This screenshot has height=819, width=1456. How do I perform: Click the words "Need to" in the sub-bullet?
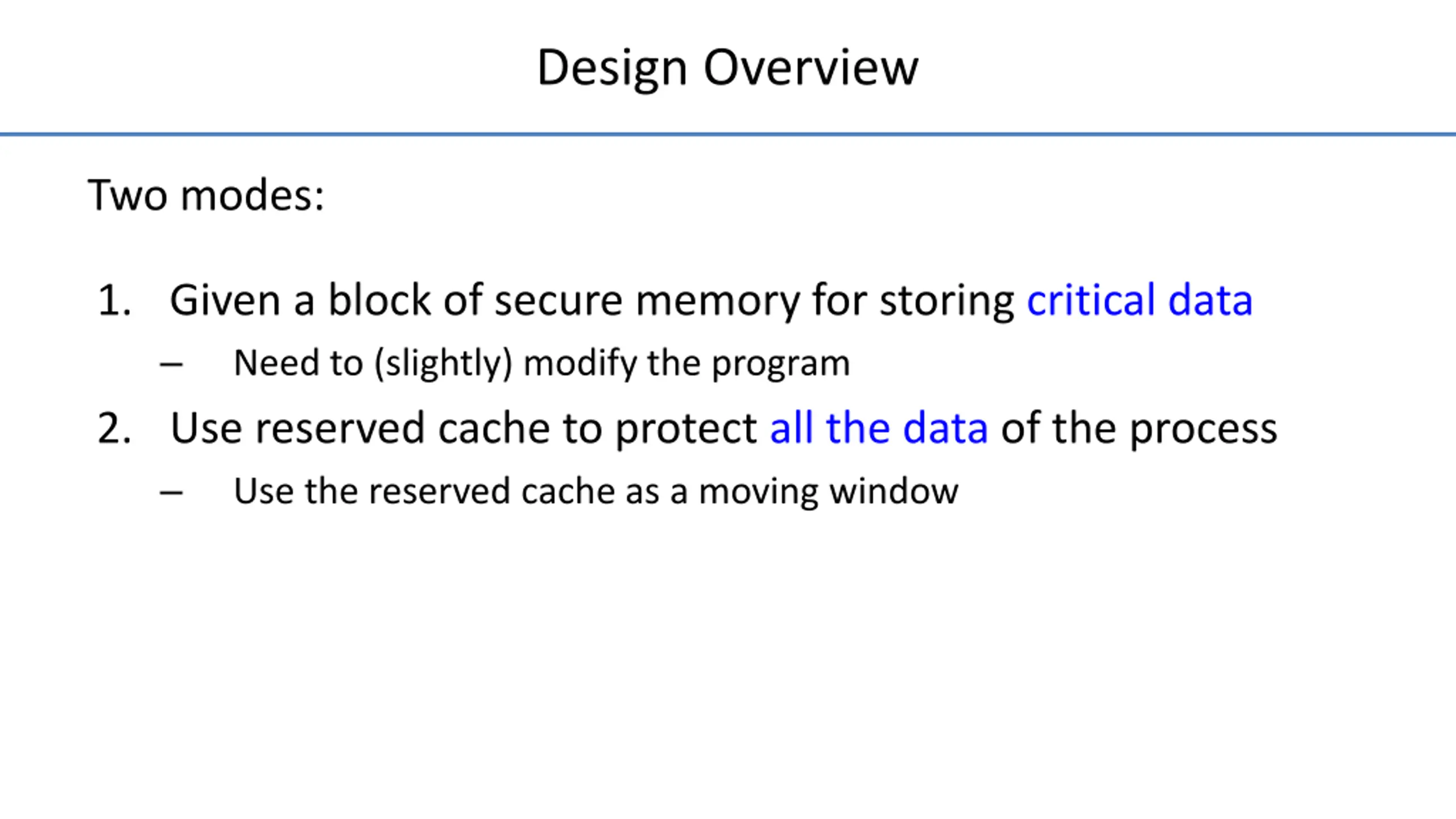coord(298,363)
